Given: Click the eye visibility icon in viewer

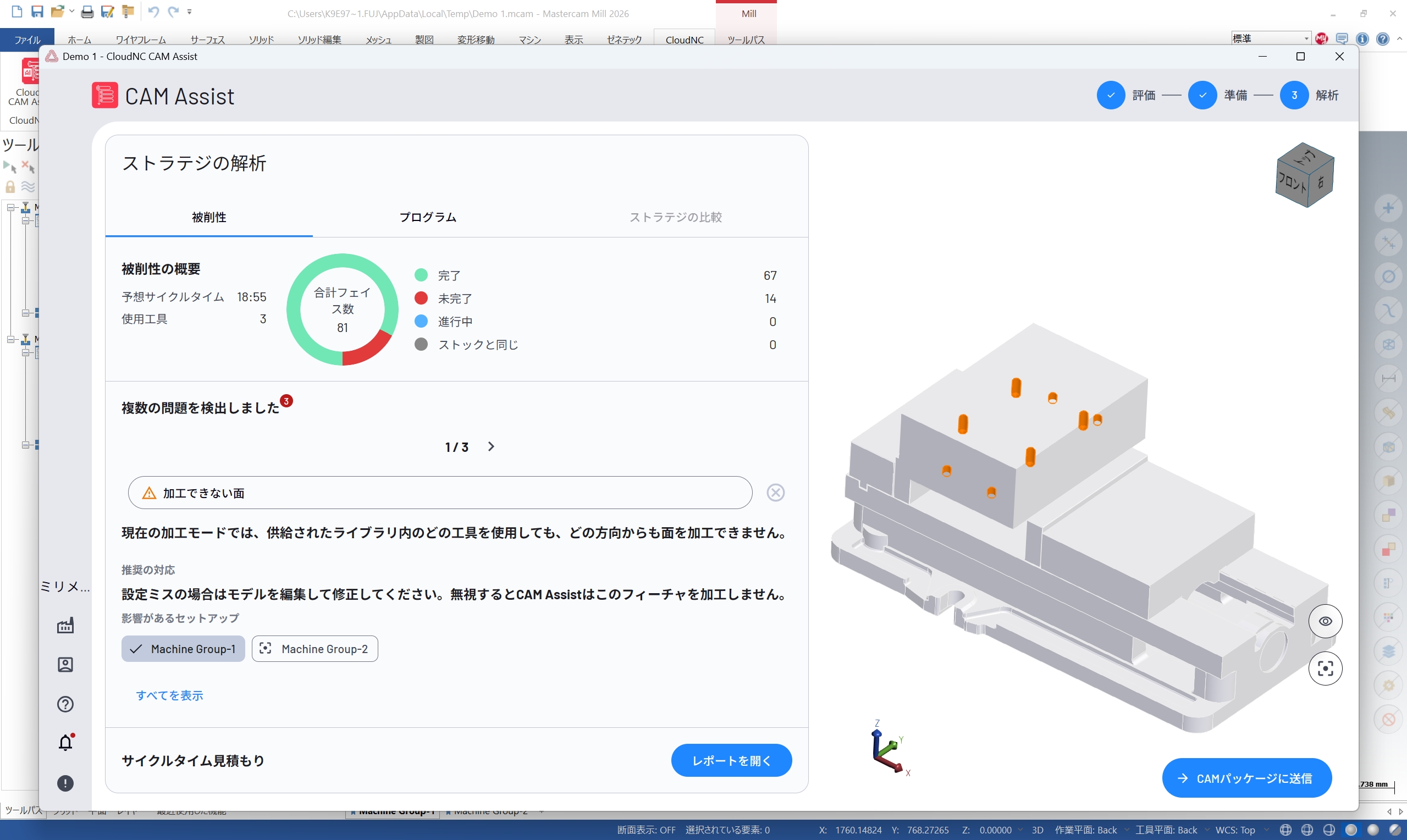Looking at the screenshot, I should point(1325,621).
